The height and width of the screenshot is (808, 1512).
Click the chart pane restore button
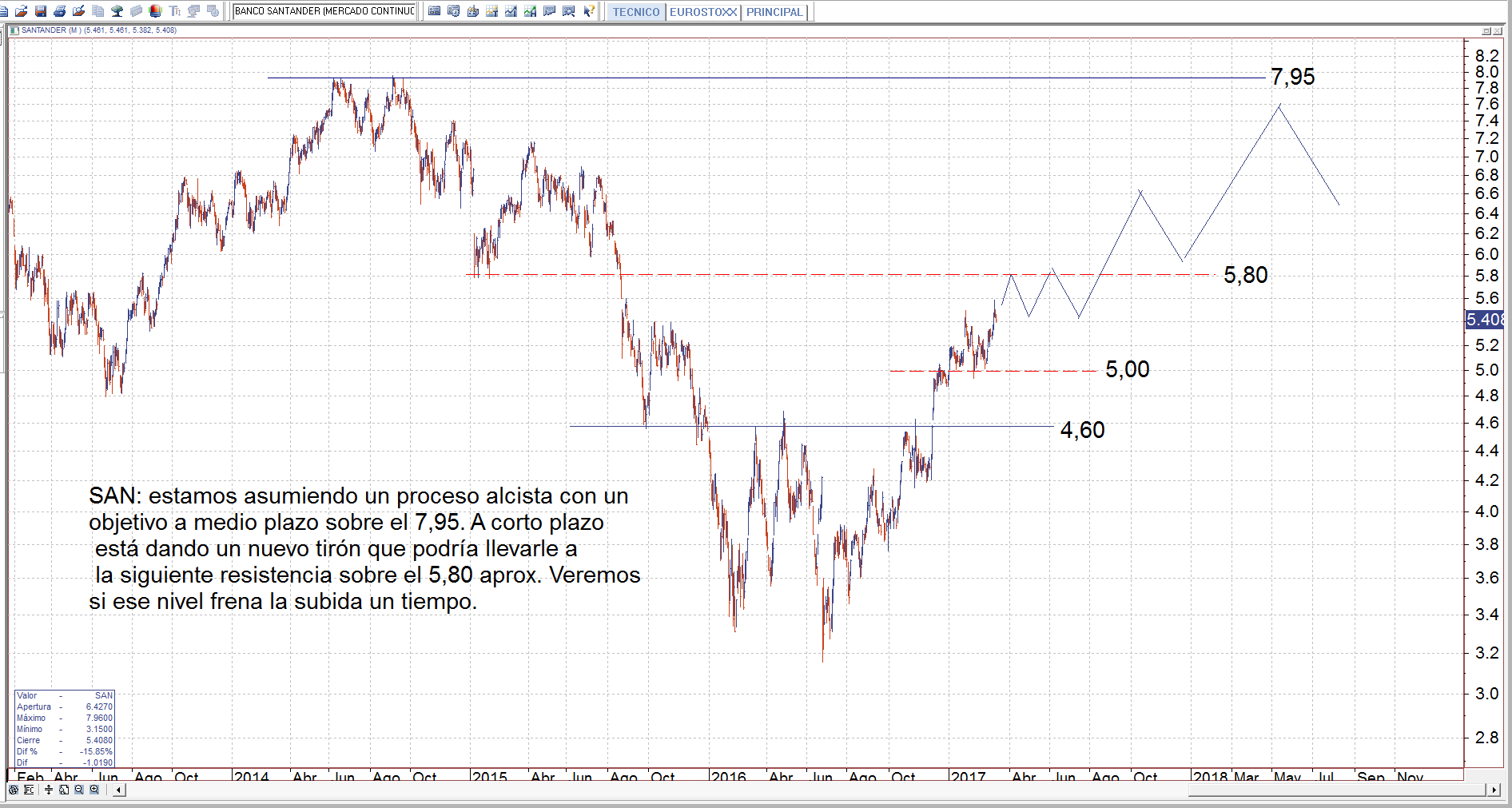1486,31
